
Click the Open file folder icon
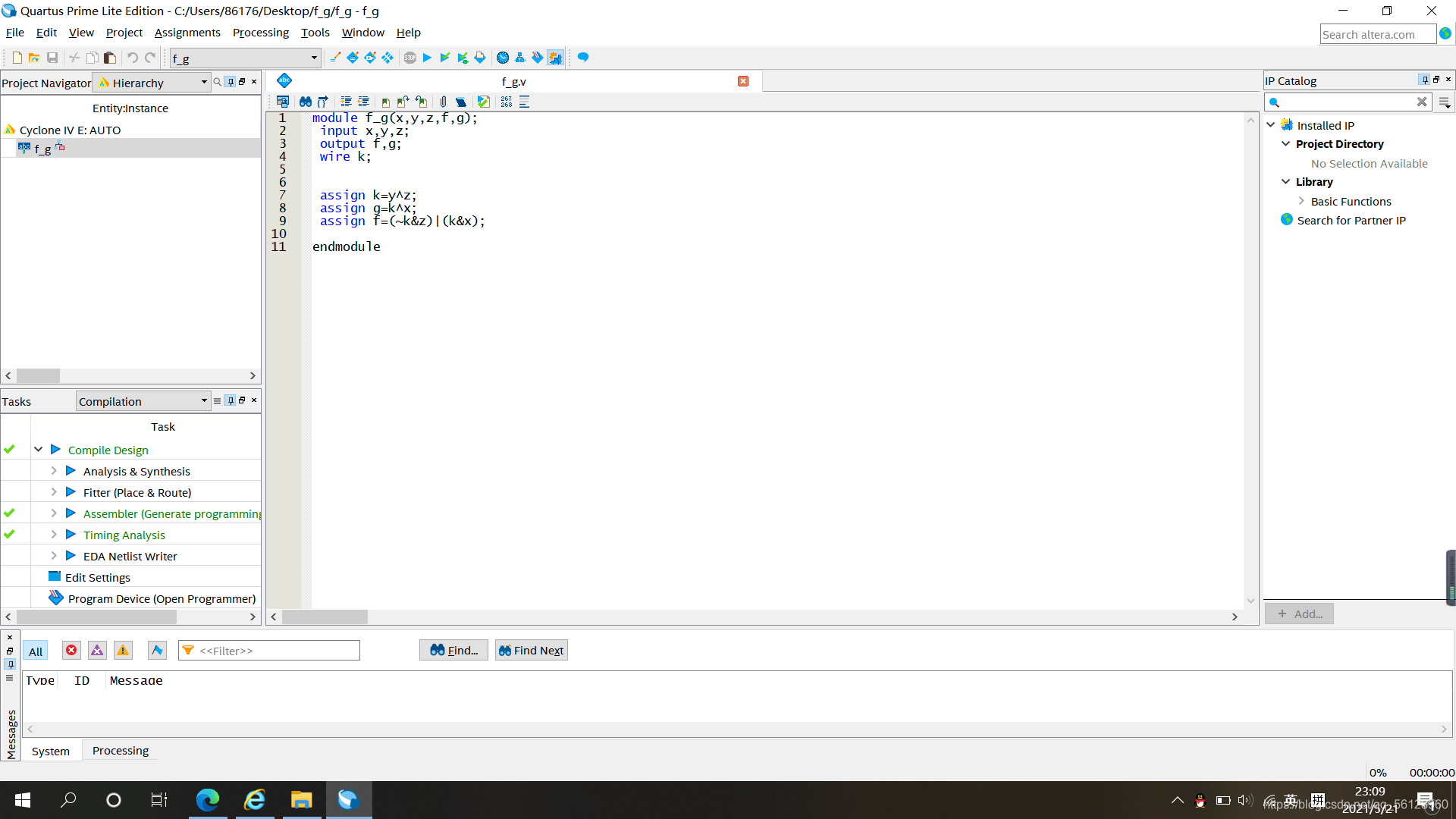tap(34, 58)
